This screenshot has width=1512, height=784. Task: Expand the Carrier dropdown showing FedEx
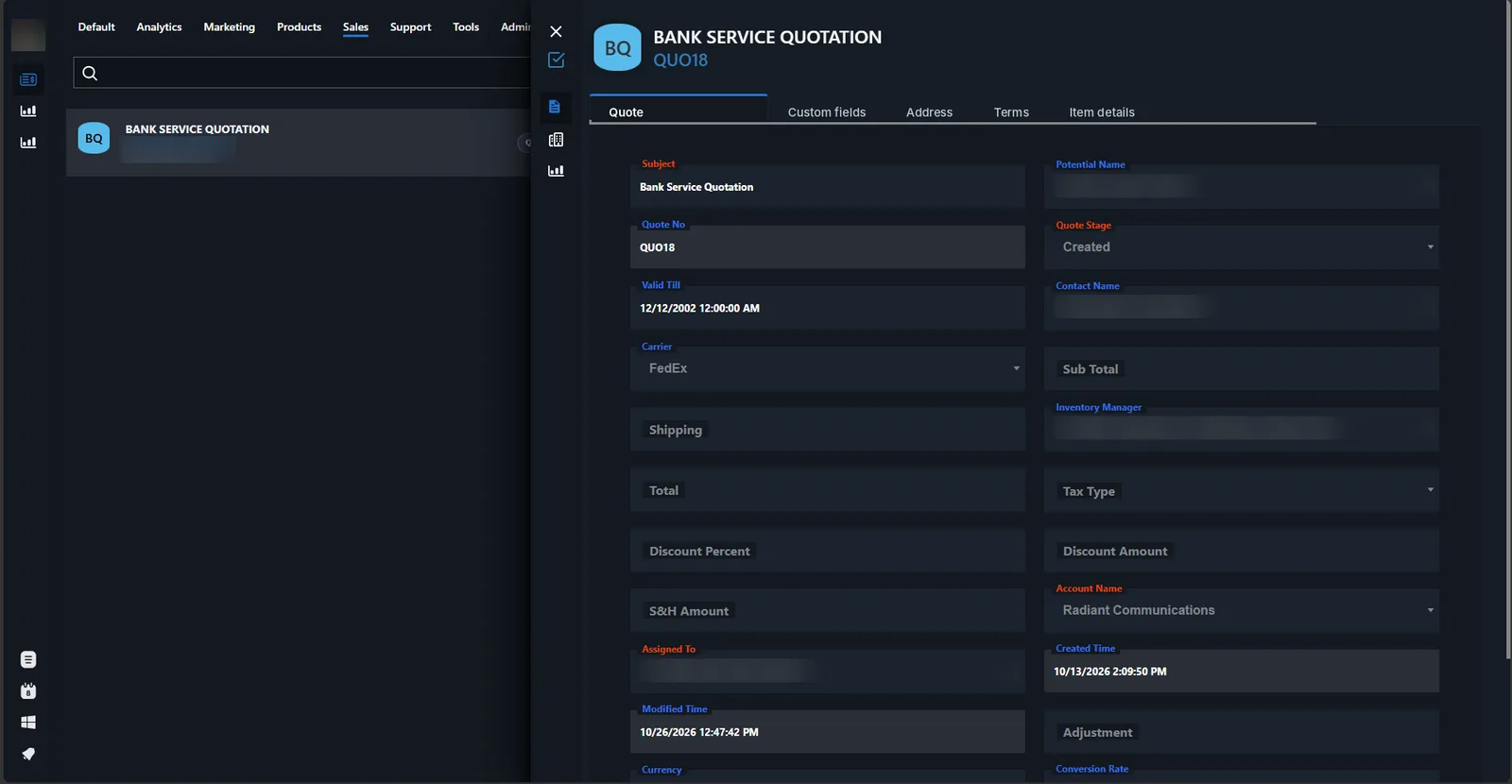828,368
